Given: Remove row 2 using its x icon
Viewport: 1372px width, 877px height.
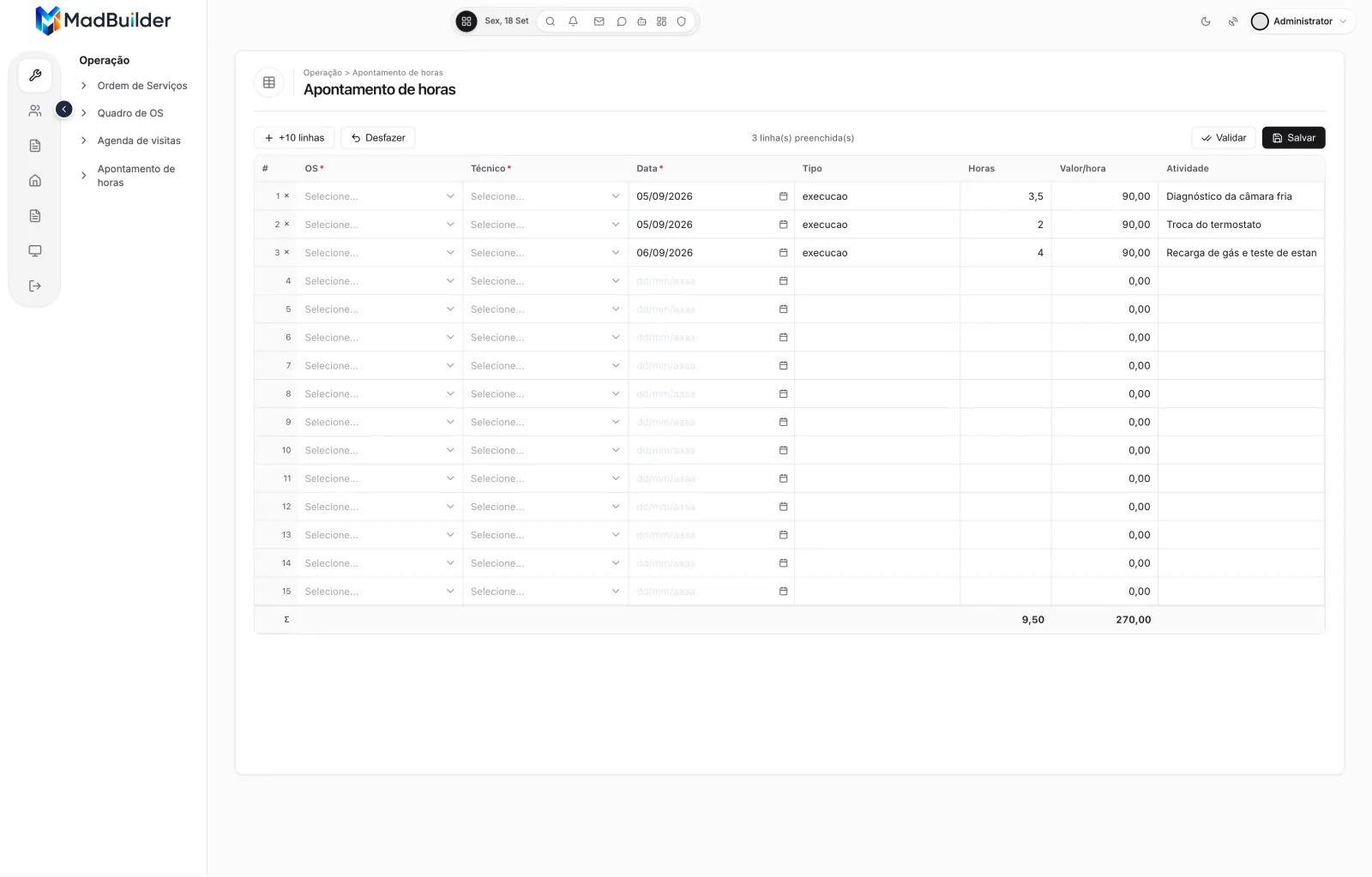Looking at the screenshot, I should (286, 225).
